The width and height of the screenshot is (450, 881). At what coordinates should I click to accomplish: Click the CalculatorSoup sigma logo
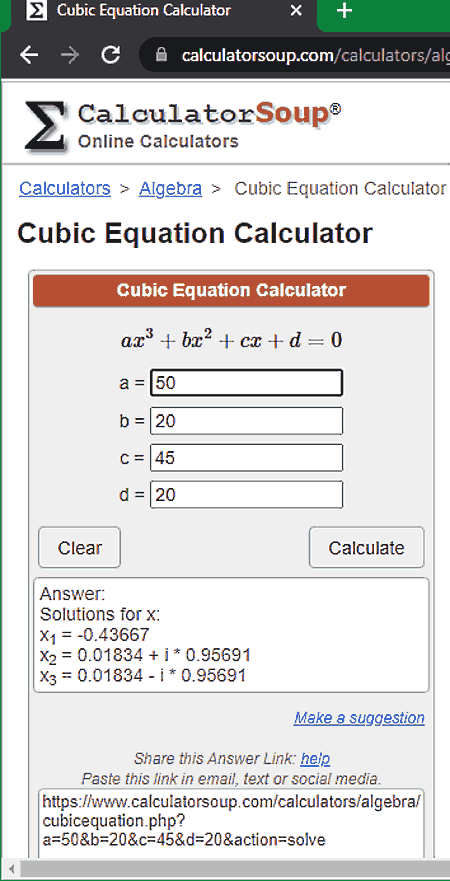tap(47, 125)
